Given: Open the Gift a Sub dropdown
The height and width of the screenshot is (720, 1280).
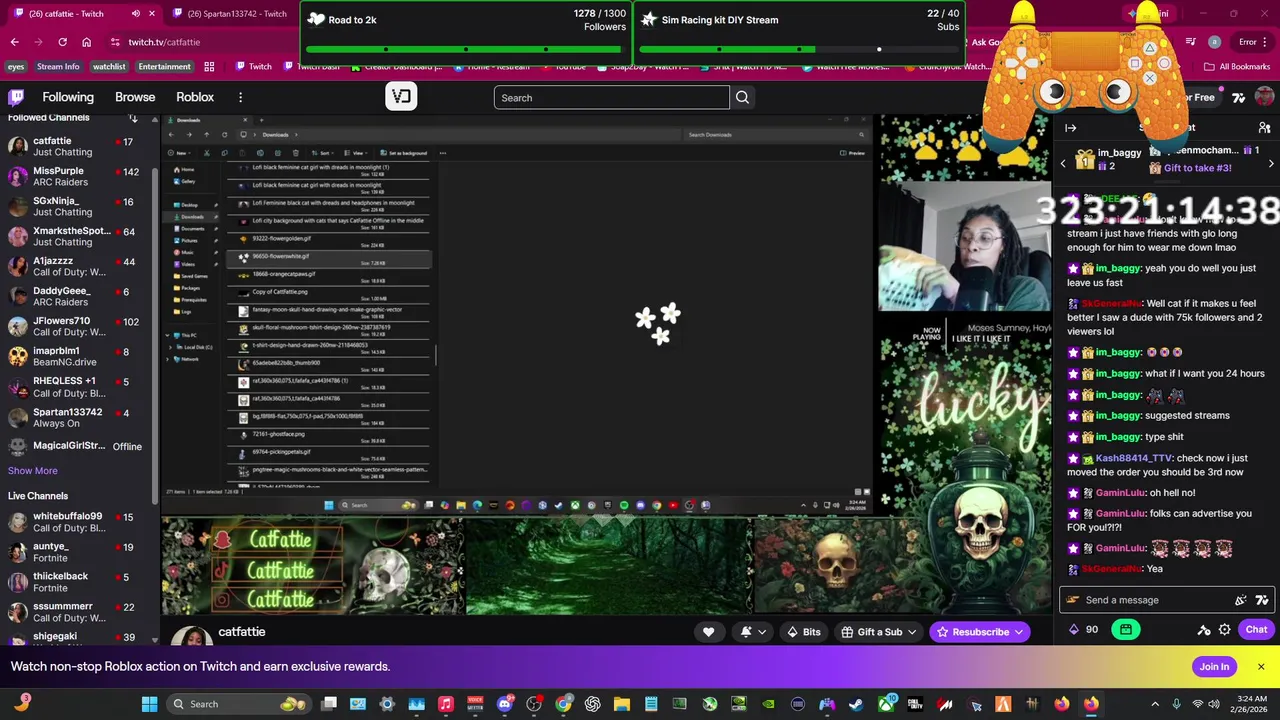Looking at the screenshot, I should pos(879,632).
